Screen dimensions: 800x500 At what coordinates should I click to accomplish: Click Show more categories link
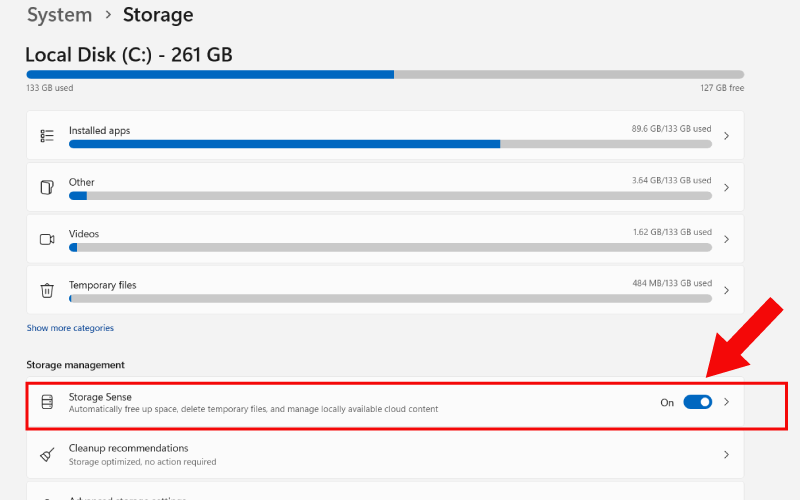(x=70, y=328)
